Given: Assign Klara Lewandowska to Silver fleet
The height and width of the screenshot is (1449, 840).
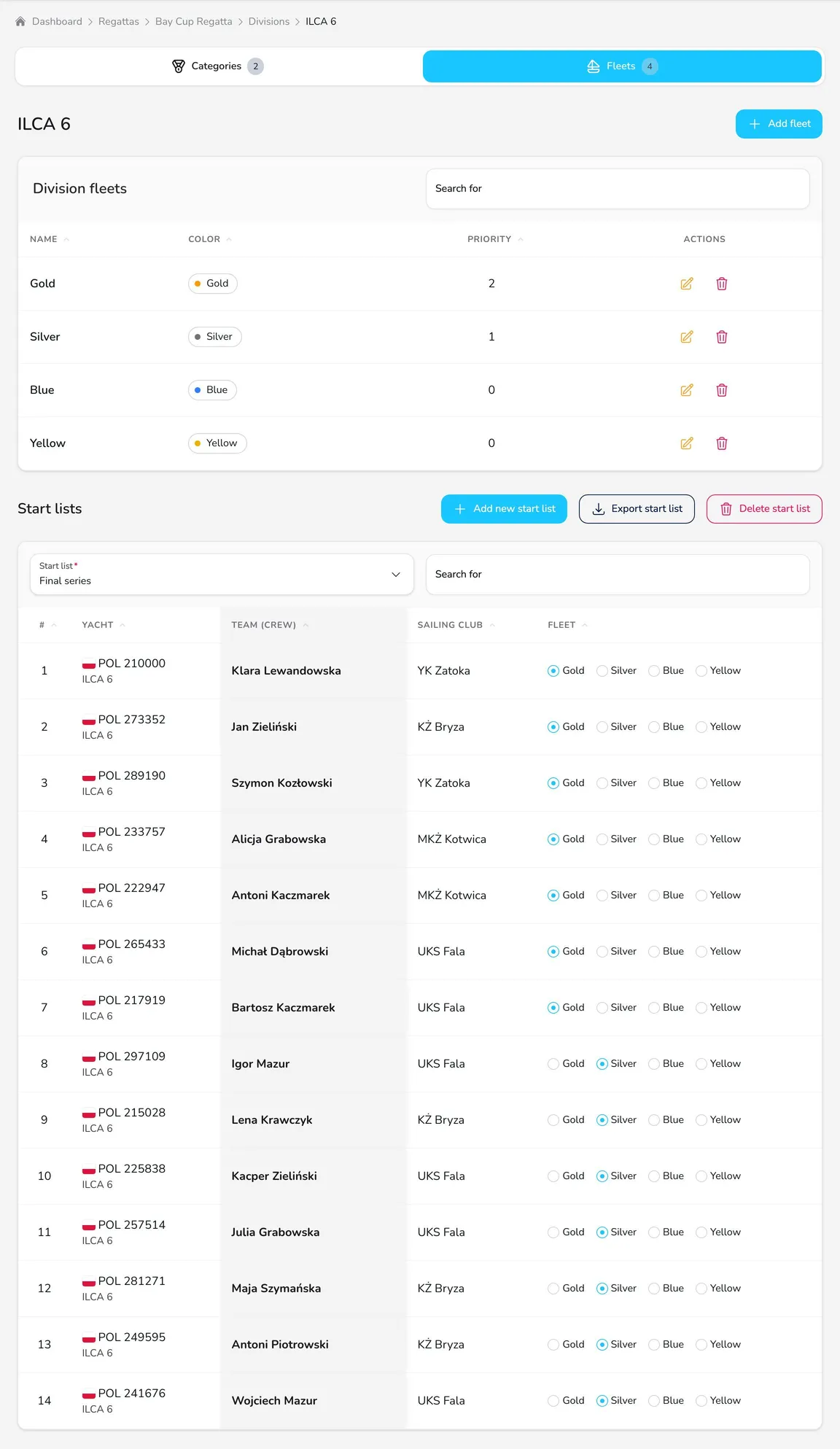Looking at the screenshot, I should pos(602,671).
